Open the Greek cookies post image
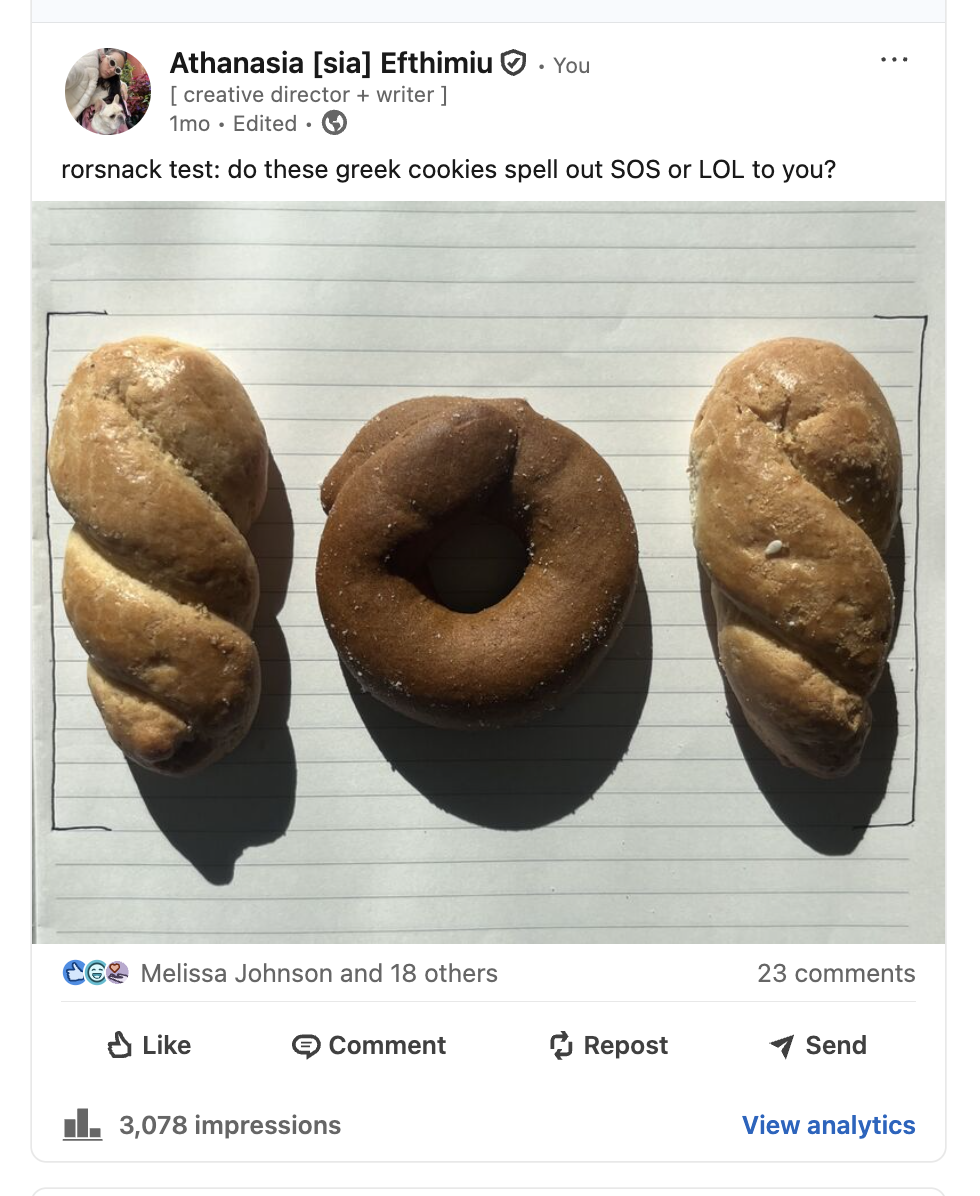The width and height of the screenshot is (980, 1196). (489, 572)
